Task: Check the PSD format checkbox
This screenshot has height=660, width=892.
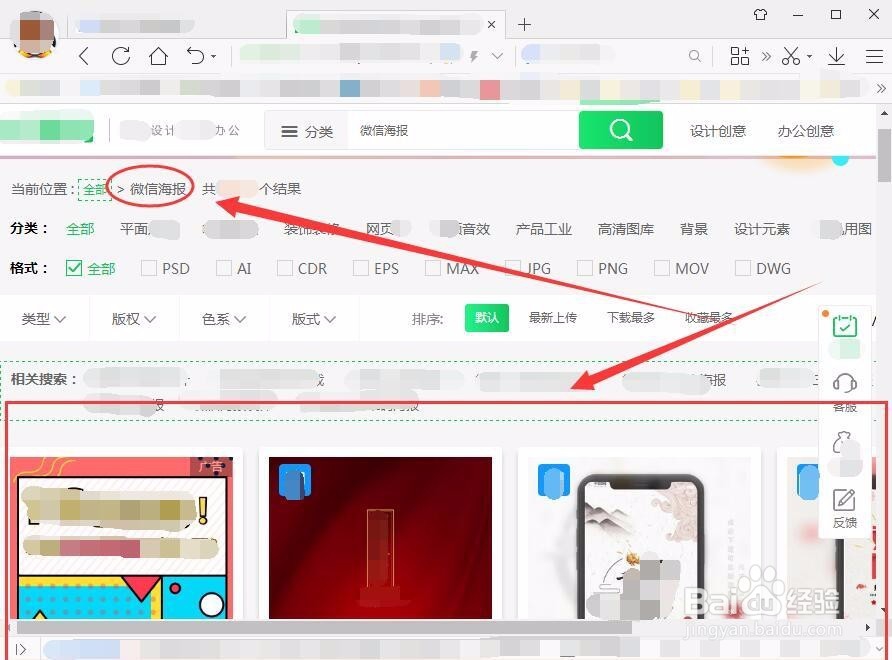Action: (148, 268)
